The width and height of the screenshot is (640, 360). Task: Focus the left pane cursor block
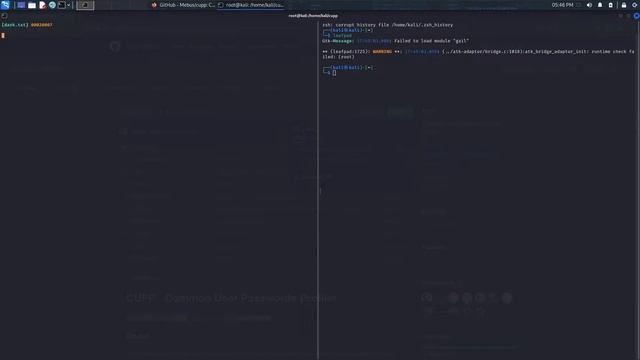point(3,36)
